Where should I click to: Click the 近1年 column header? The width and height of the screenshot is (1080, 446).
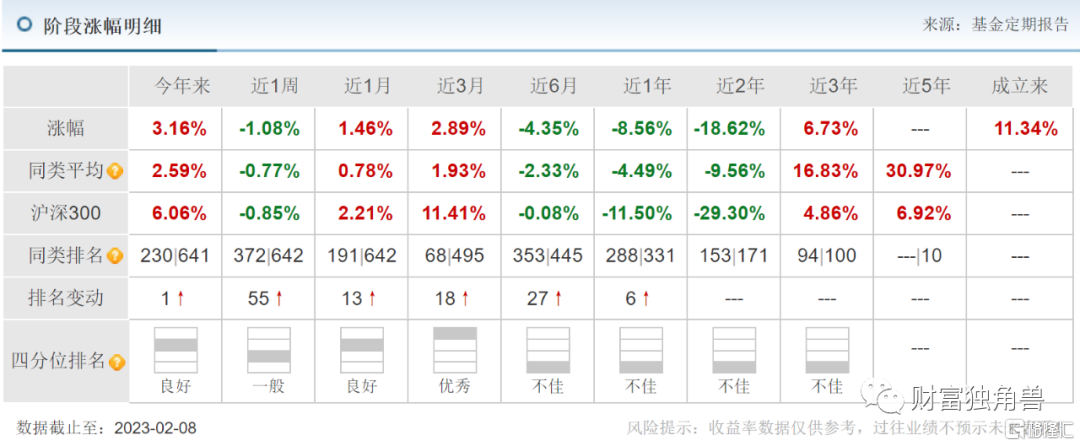[647, 86]
